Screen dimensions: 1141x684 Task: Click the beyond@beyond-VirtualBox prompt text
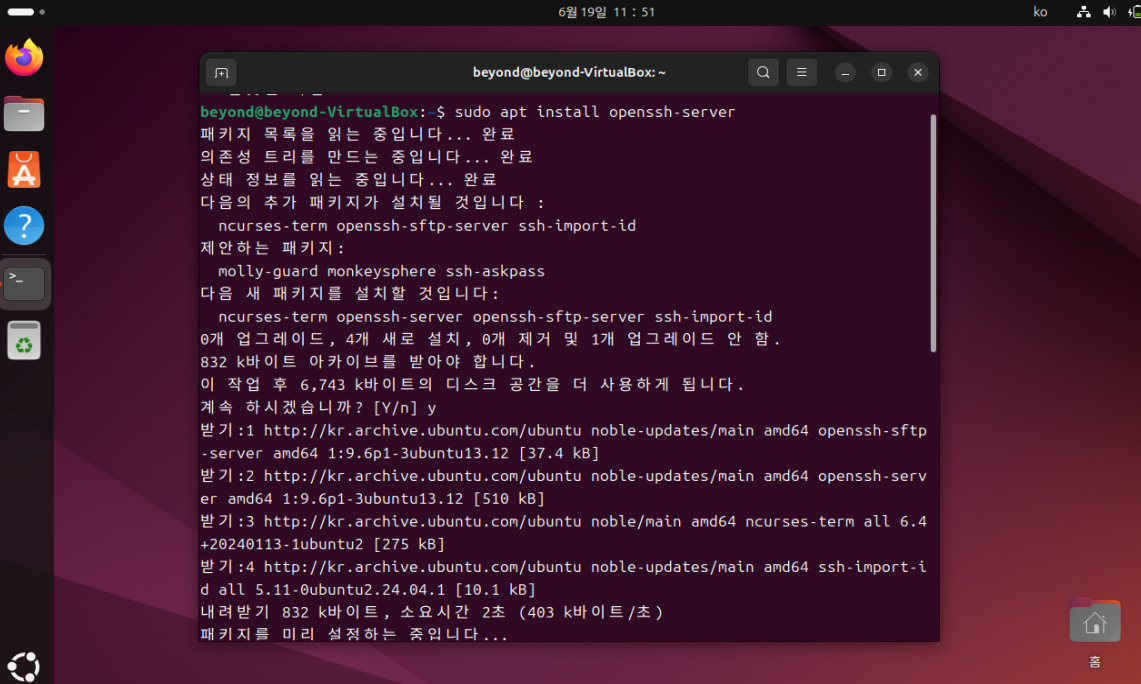pos(309,112)
